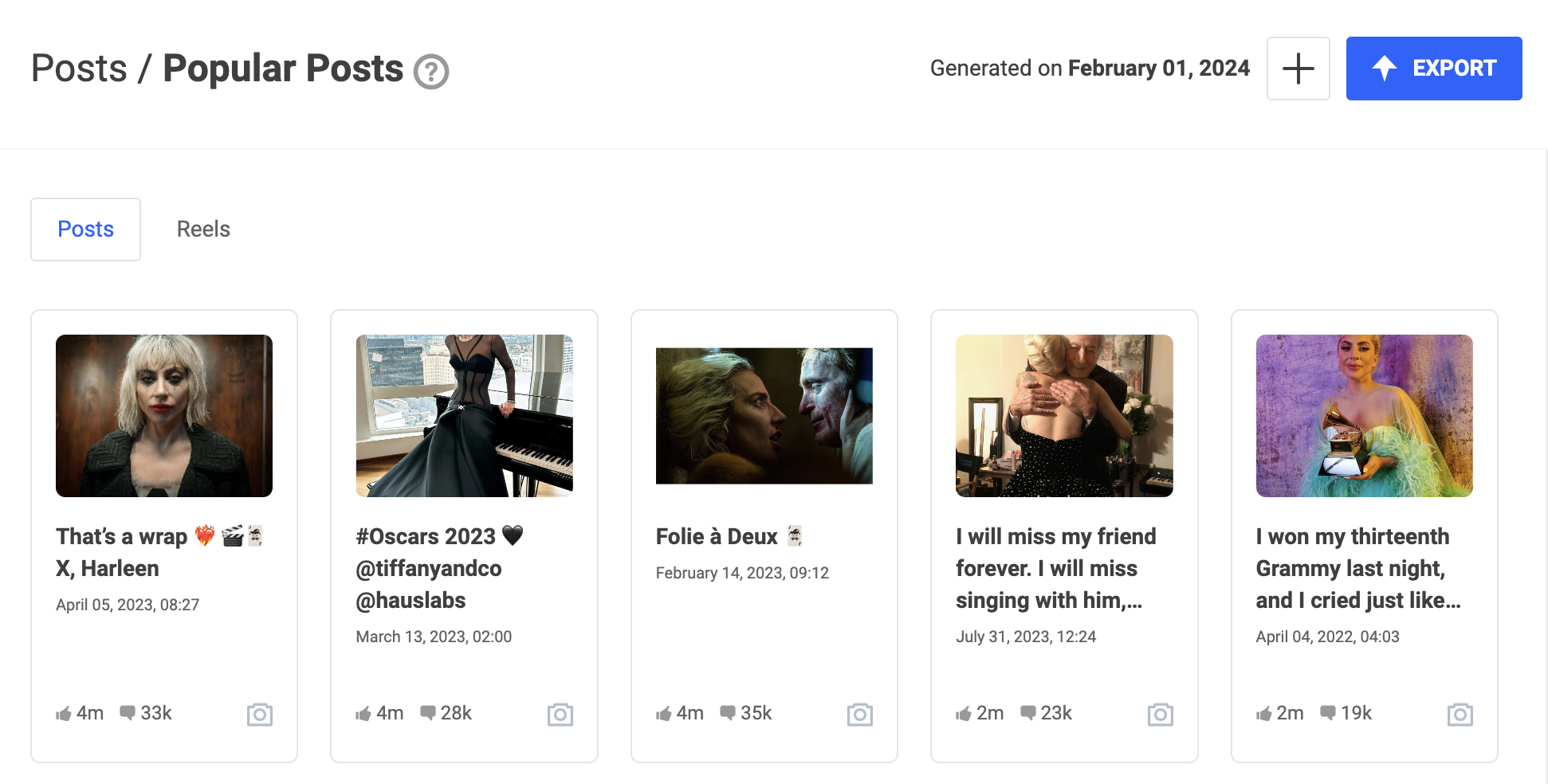Export the report with the EXPORT button

tap(1433, 69)
